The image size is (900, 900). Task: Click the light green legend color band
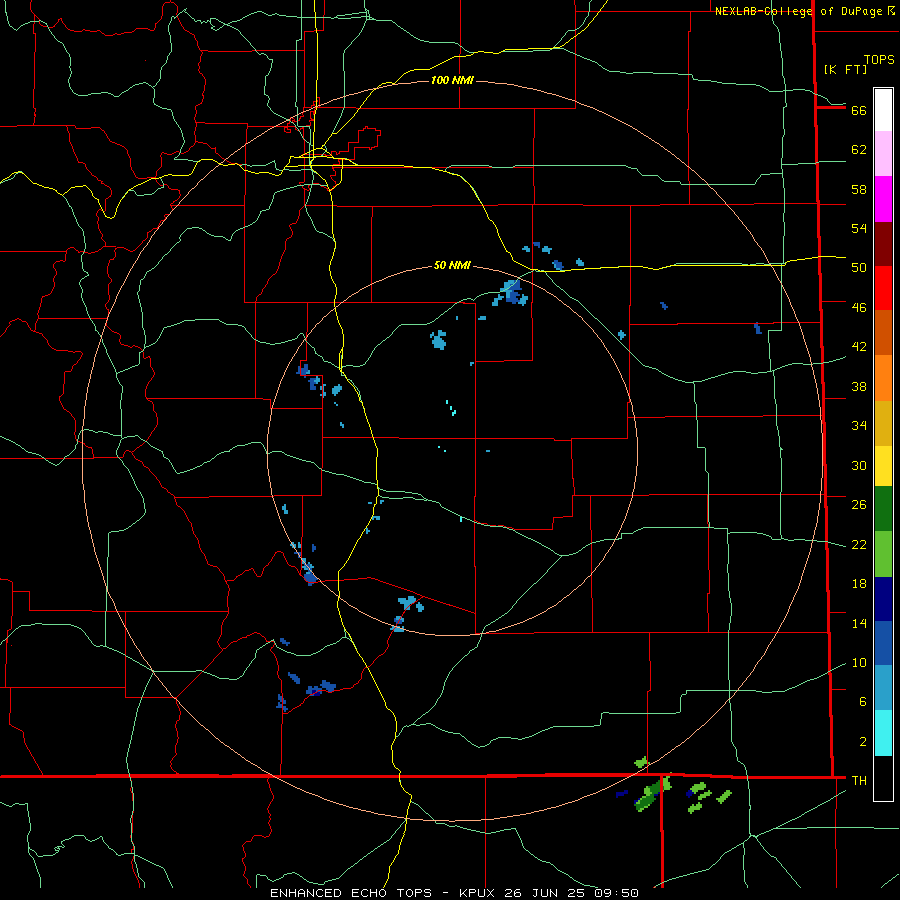pos(883,554)
